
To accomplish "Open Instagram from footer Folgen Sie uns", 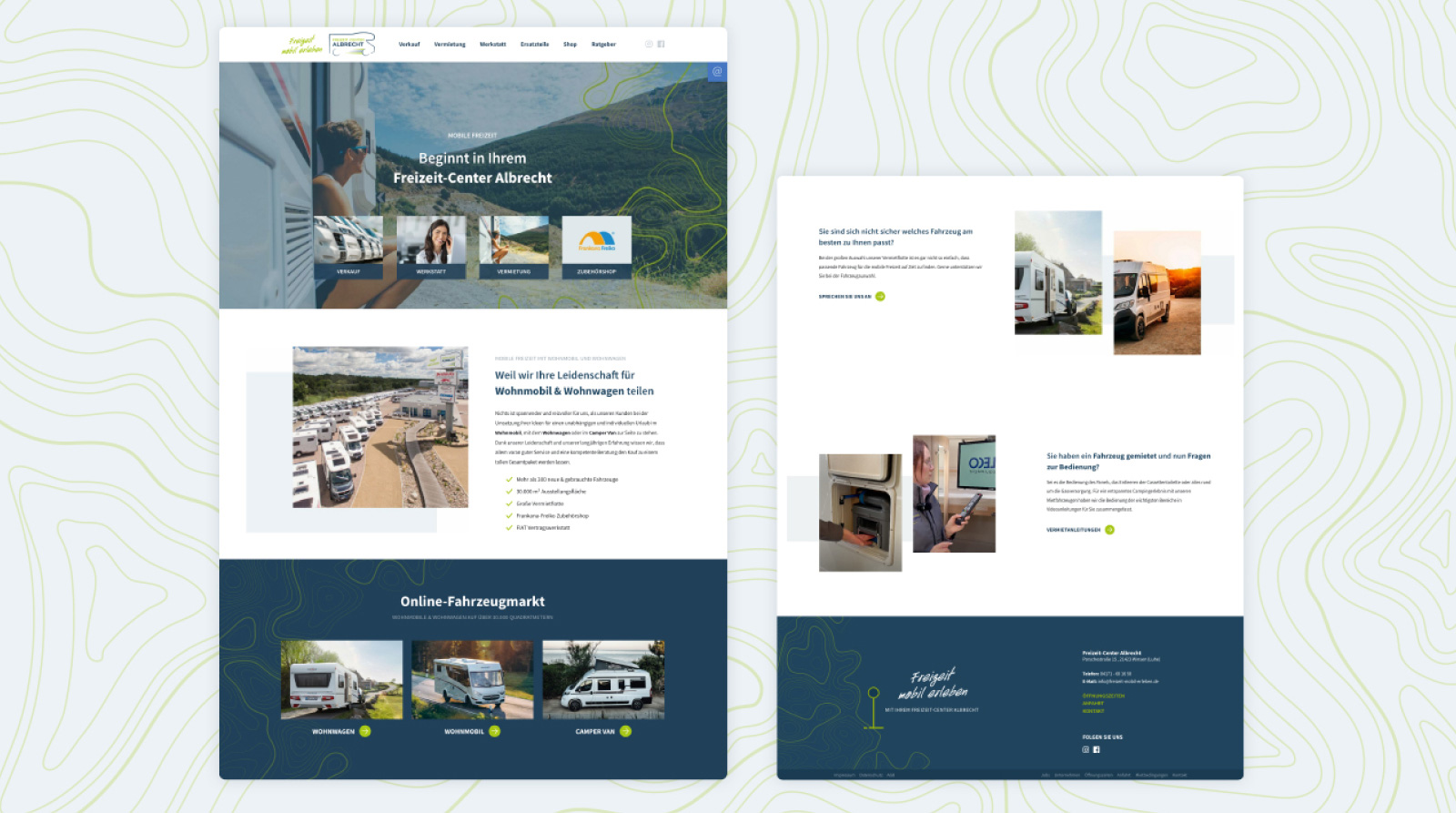I will (x=1085, y=749).
